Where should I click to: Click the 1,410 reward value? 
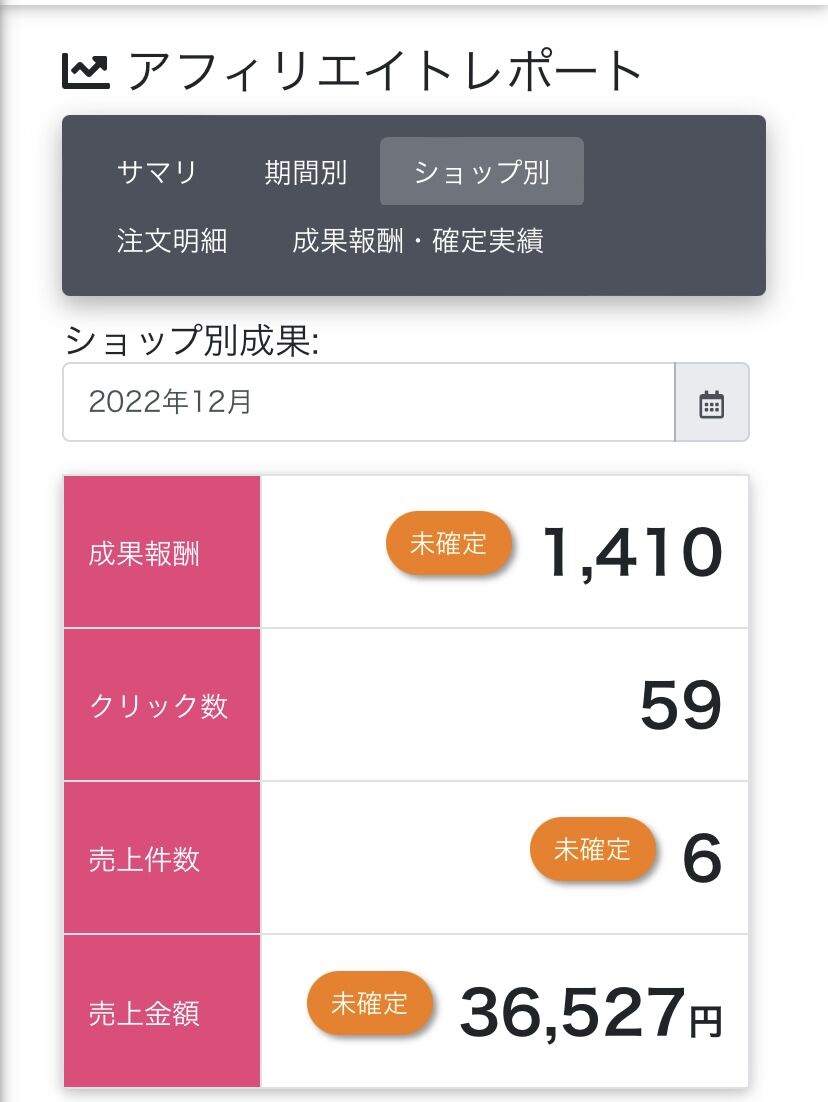tap(631, 553)
